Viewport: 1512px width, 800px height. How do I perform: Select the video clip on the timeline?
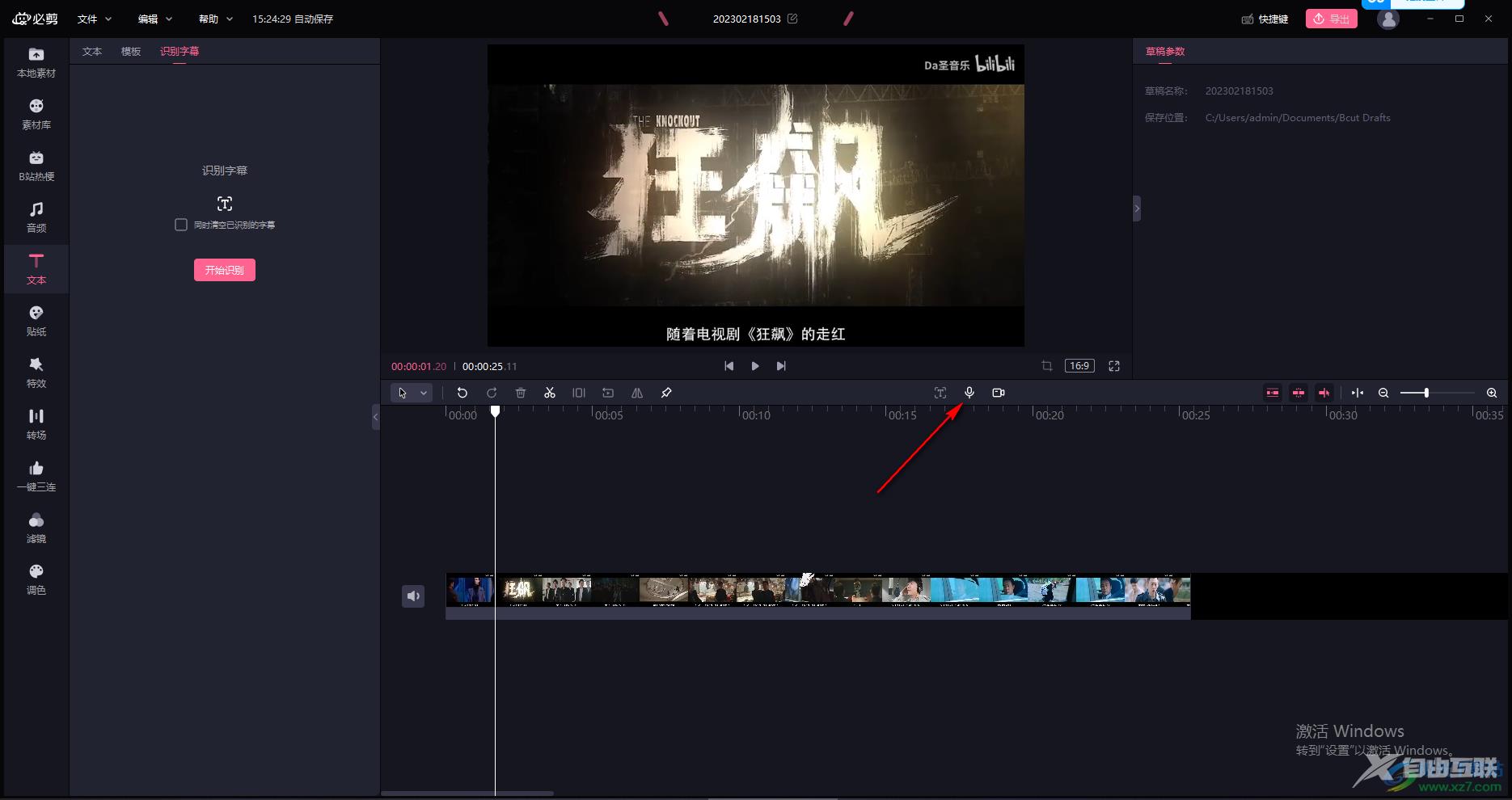click(818, 596)
